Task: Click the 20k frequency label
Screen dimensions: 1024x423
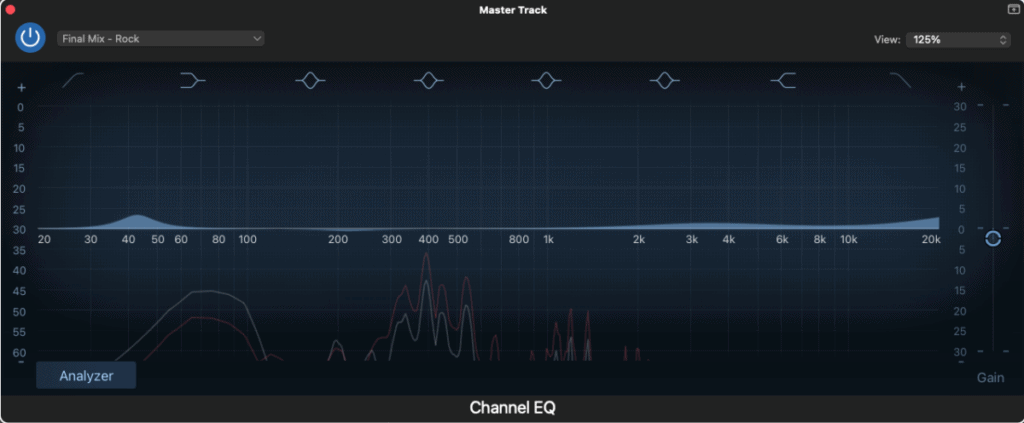Action: pyautogui.click(x=931, y=240)
